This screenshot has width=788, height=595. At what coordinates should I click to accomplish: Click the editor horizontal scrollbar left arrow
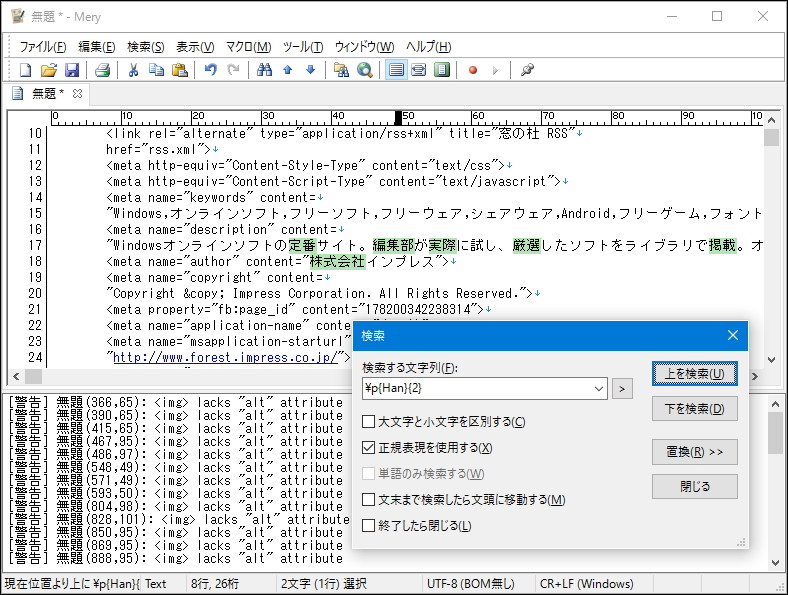point(16,376)
